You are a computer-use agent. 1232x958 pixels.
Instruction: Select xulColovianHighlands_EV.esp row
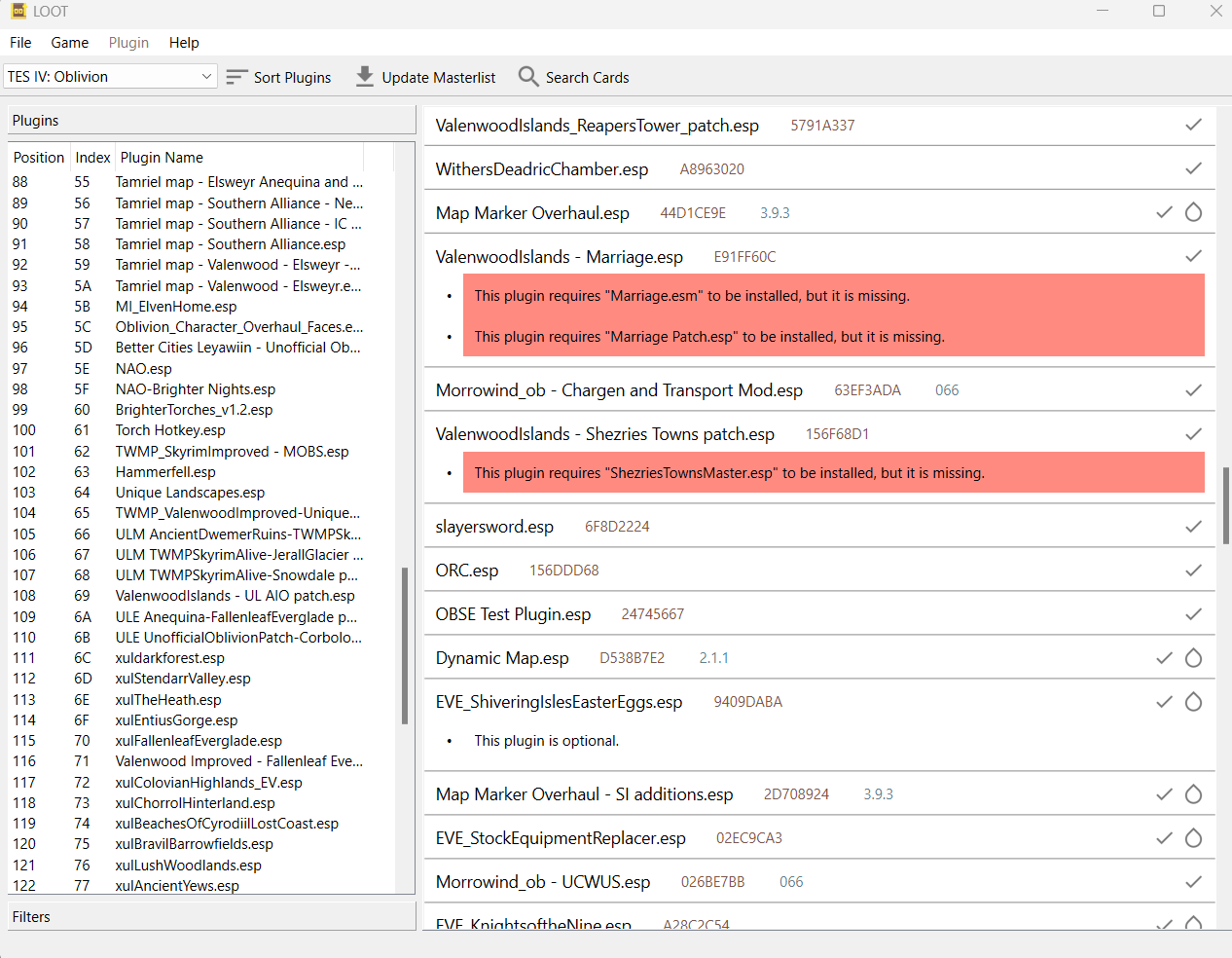[x=202, y=783]
